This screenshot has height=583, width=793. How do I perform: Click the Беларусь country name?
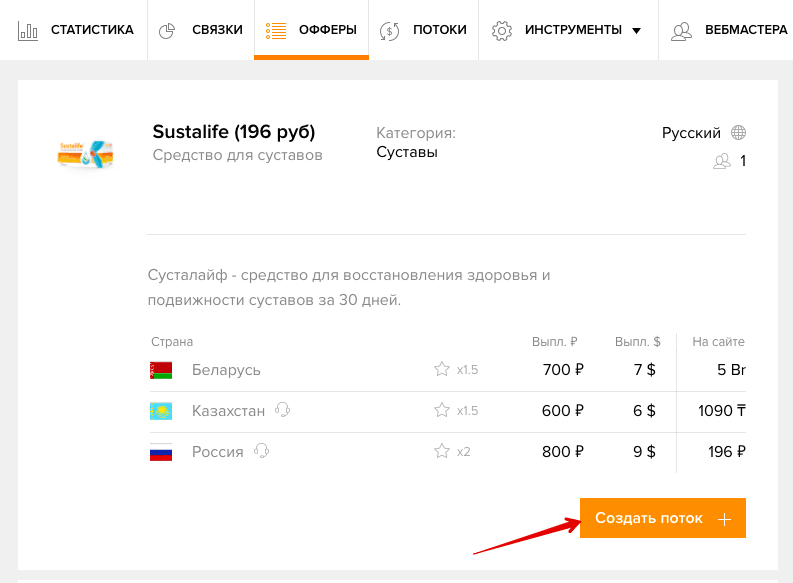226,370
